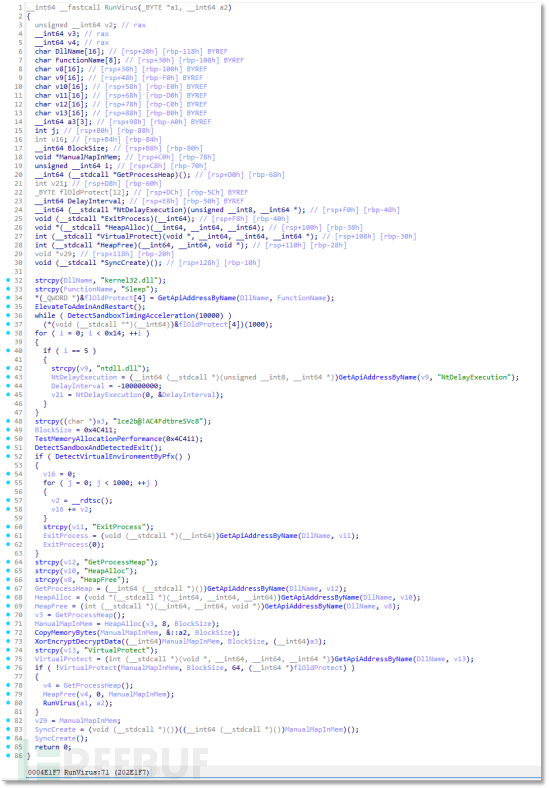This screenshot has width=549, height=788.
Task: Click the return 0 statement on line 85
Action: (x=53, y=747)
